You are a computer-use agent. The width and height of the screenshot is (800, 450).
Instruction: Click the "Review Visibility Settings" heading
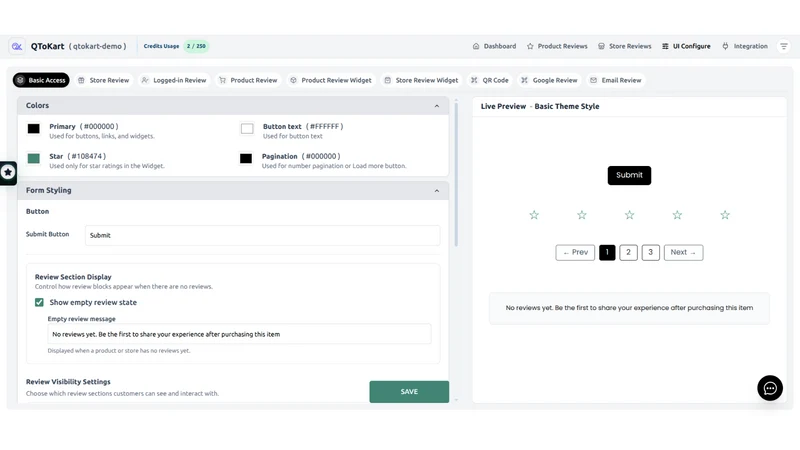[68, 382]
